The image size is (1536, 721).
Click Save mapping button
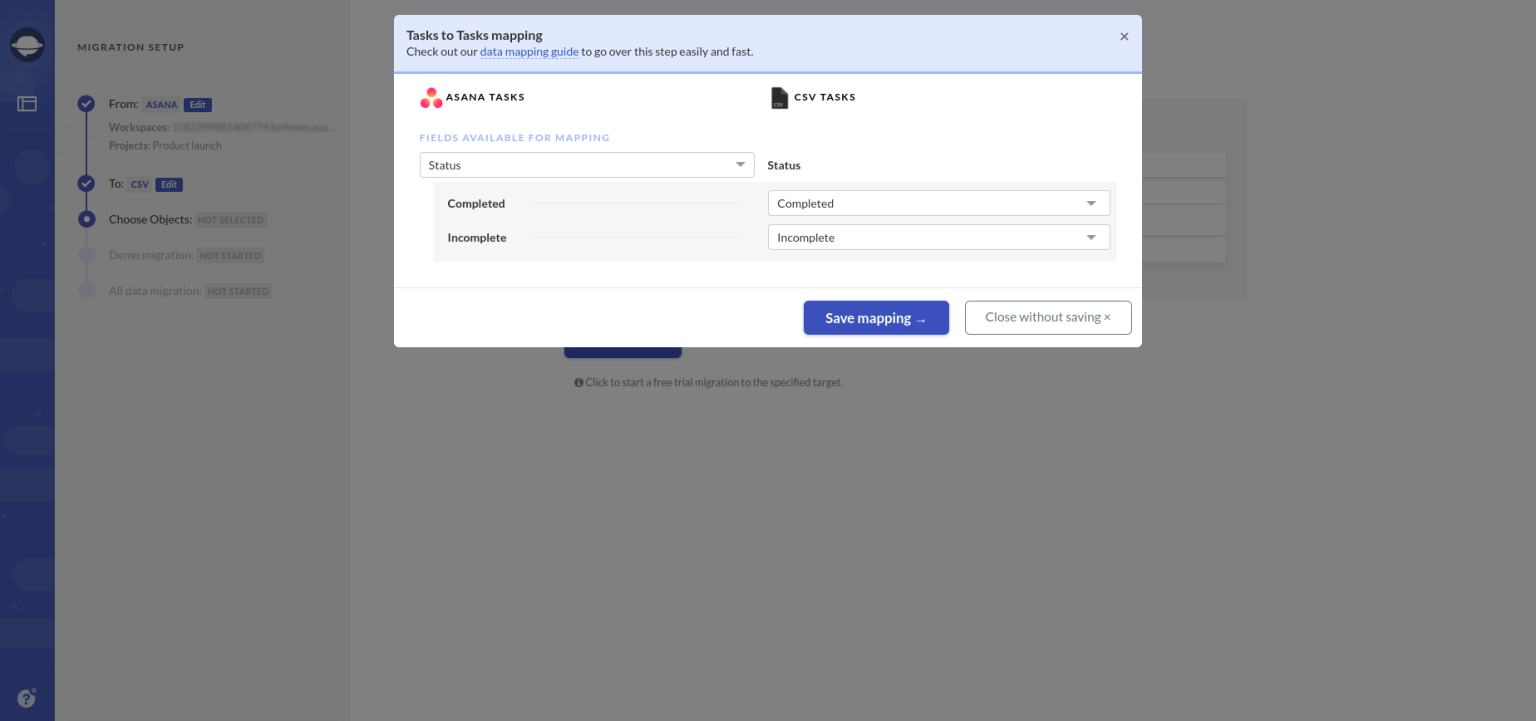(x=876, y=318)
